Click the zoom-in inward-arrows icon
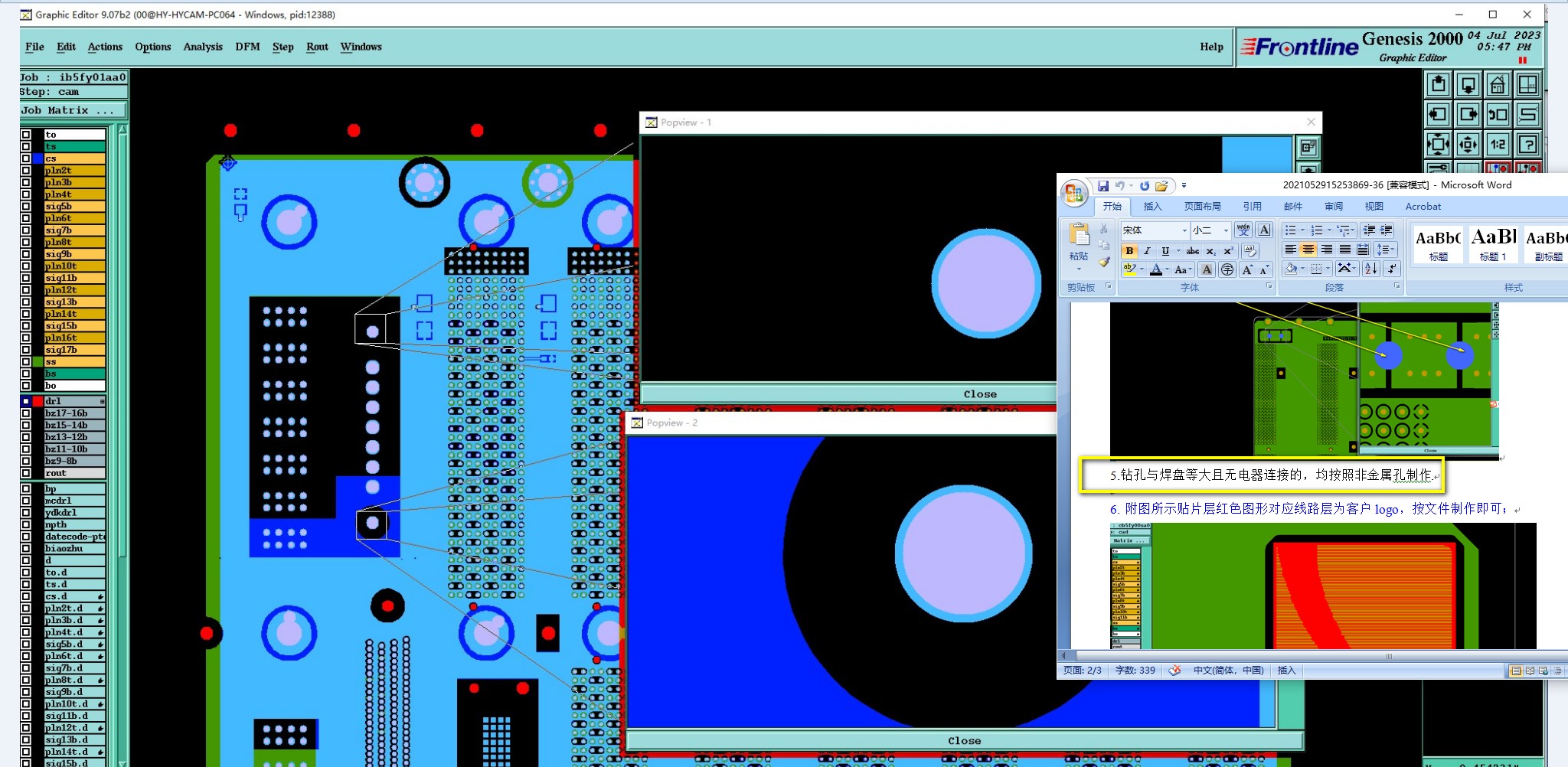The width and height of the screenshot is (1568, 767). pyautogui.click(x=1438, y=144)
